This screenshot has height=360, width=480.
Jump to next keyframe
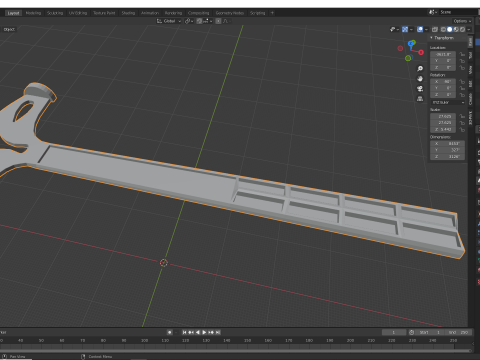[x=211, y=332]
